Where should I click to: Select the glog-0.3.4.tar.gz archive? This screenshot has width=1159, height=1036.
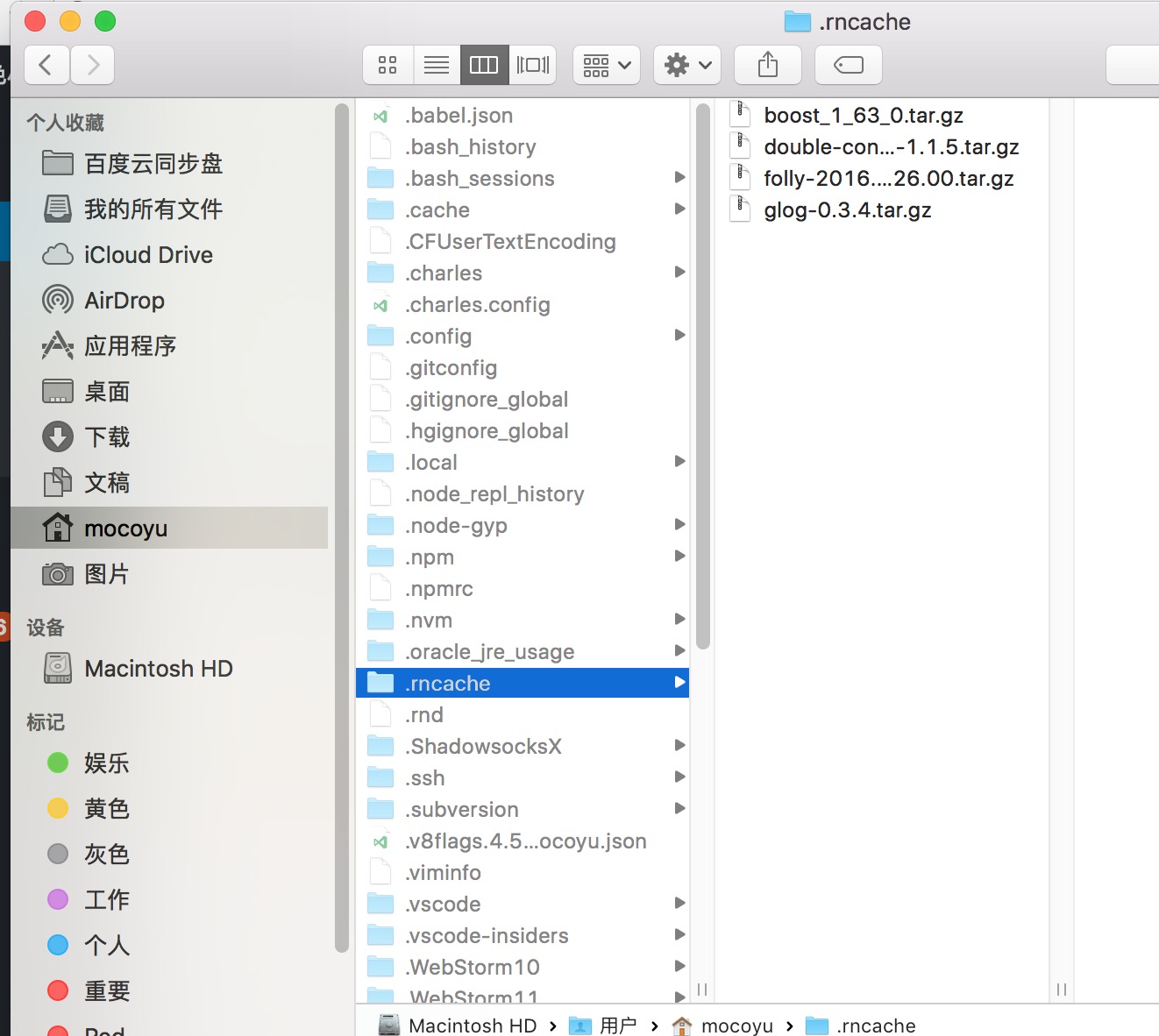coord(846,209)
